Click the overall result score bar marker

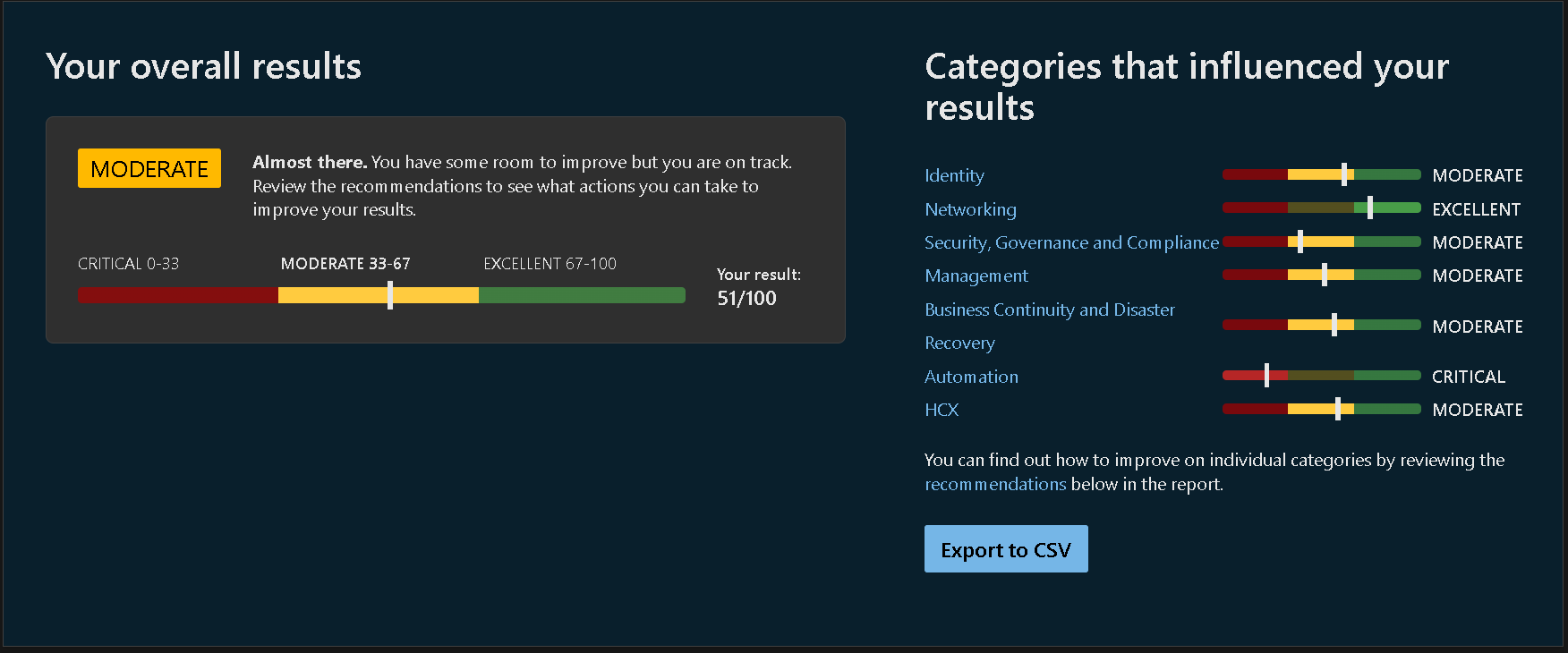390,295
